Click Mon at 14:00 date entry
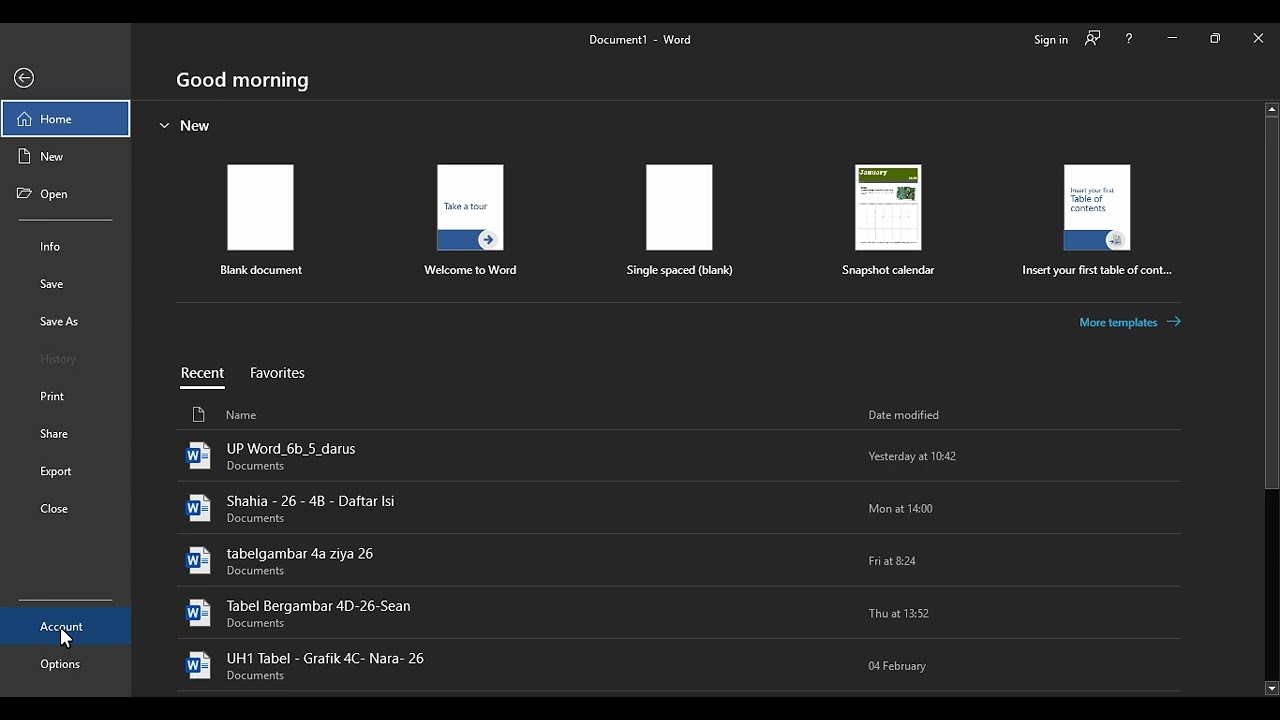The image size is (1280, 720). point(900,508)
